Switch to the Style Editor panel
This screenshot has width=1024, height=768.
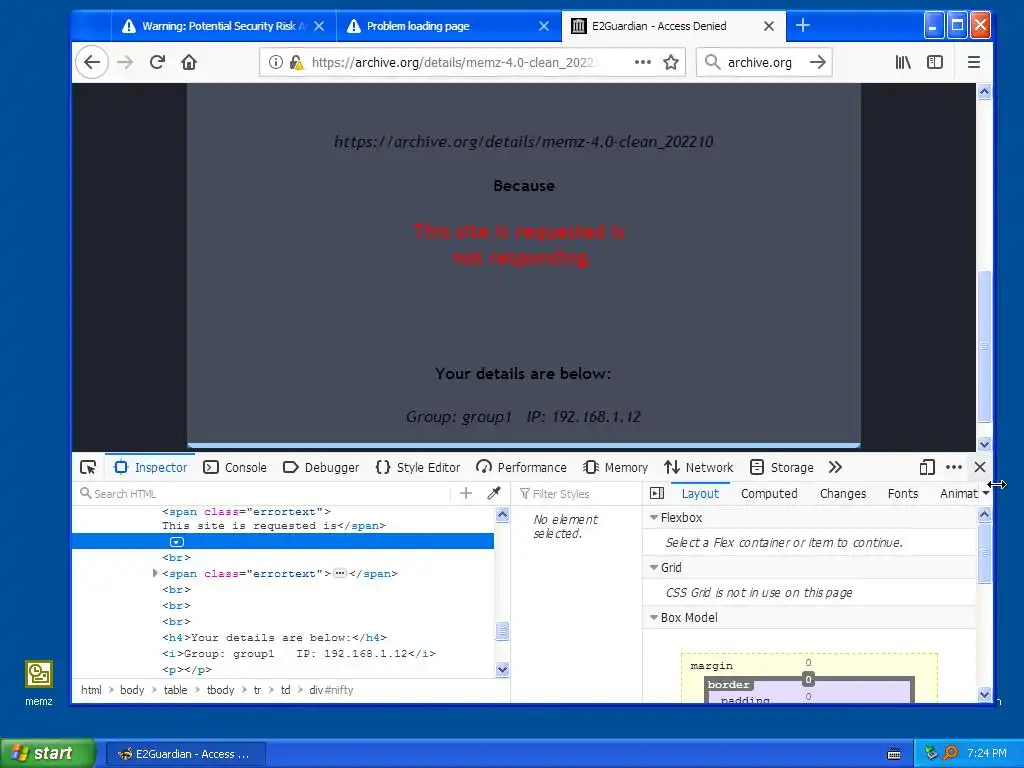point(418,468)
